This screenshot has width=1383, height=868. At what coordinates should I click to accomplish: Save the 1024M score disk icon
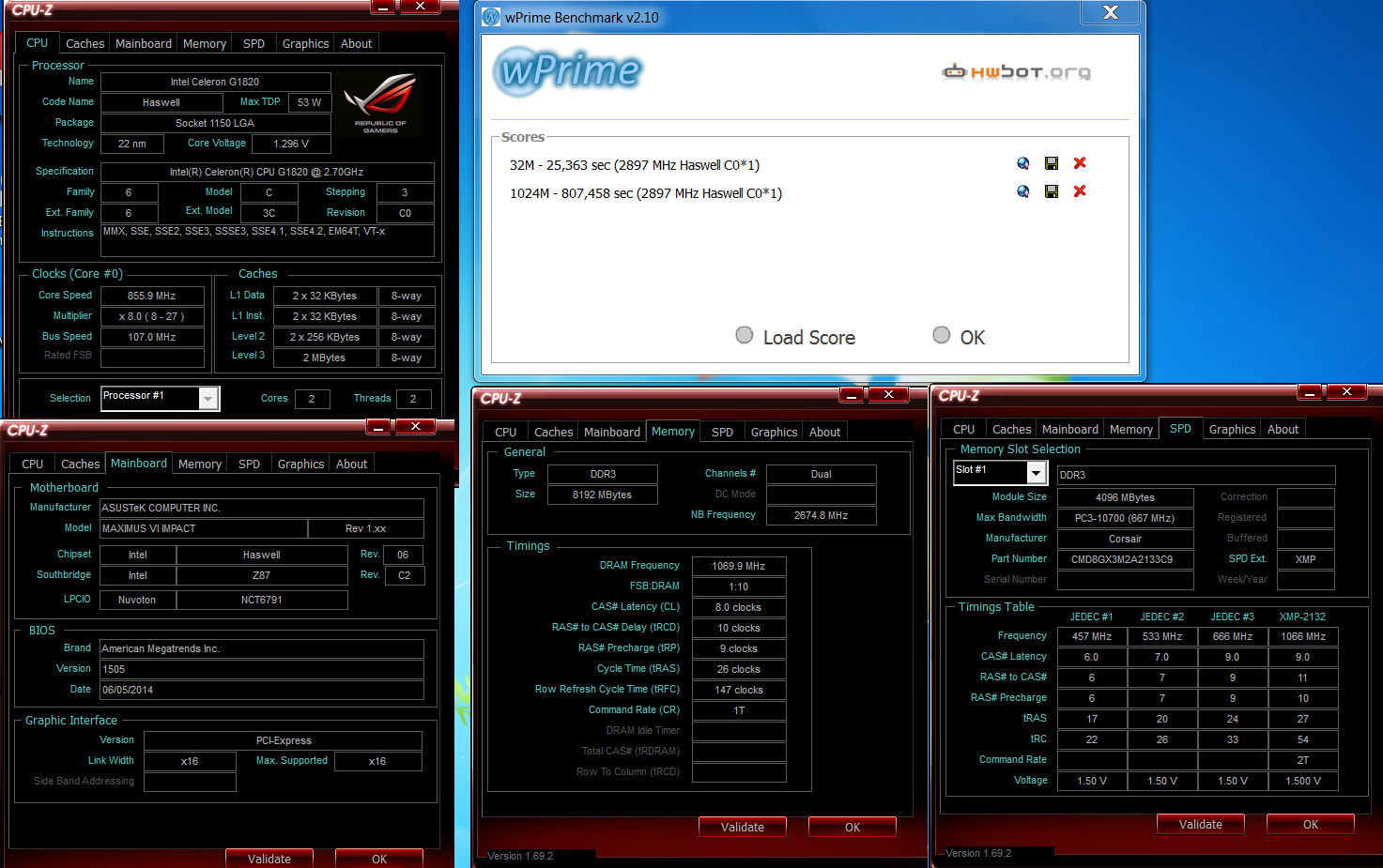click(1052, 191)
